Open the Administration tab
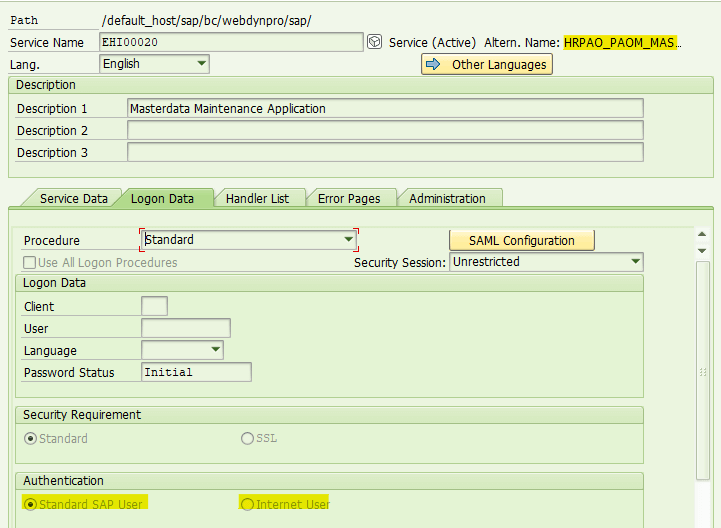The image size is (721, 528). [447, 199]
